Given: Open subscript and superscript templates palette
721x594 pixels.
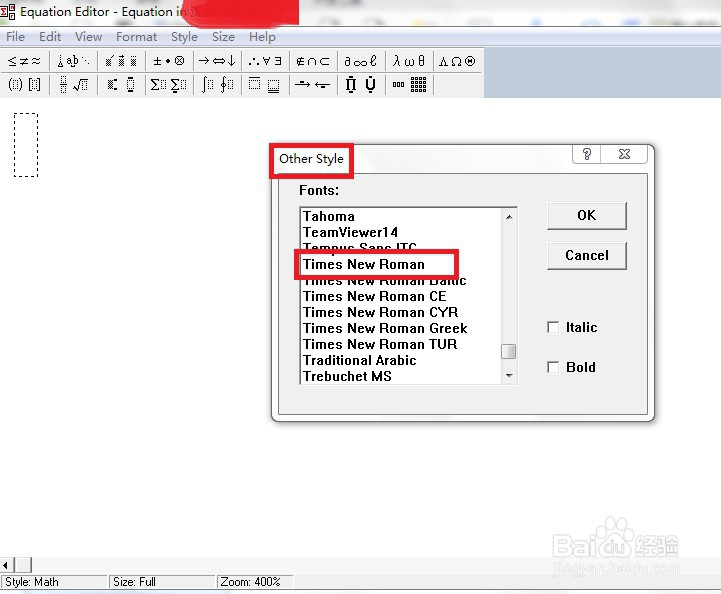Looking at the screenshot, I should click(x=121, y=85).
